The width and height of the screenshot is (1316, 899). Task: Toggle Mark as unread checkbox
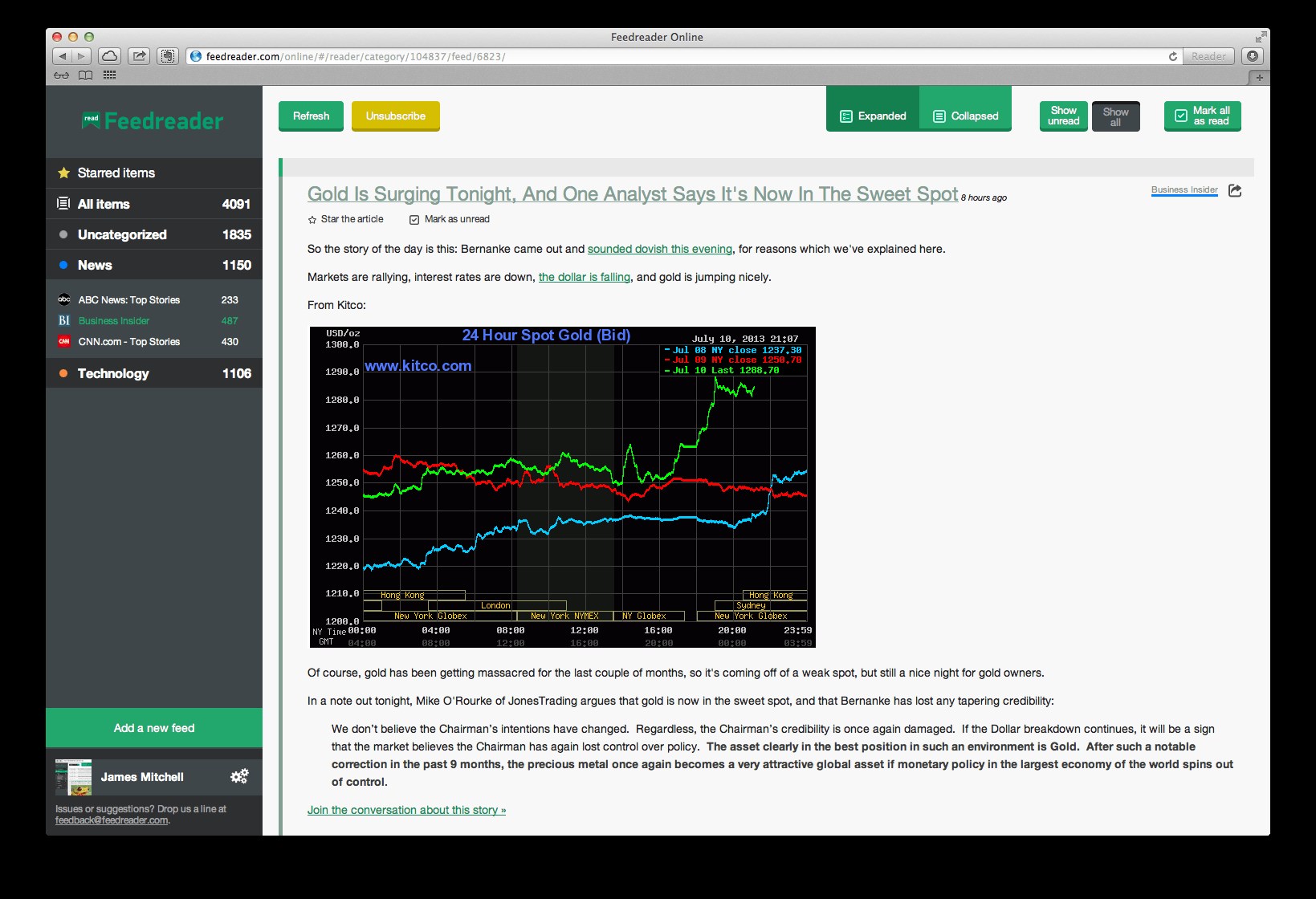[414, 220]
